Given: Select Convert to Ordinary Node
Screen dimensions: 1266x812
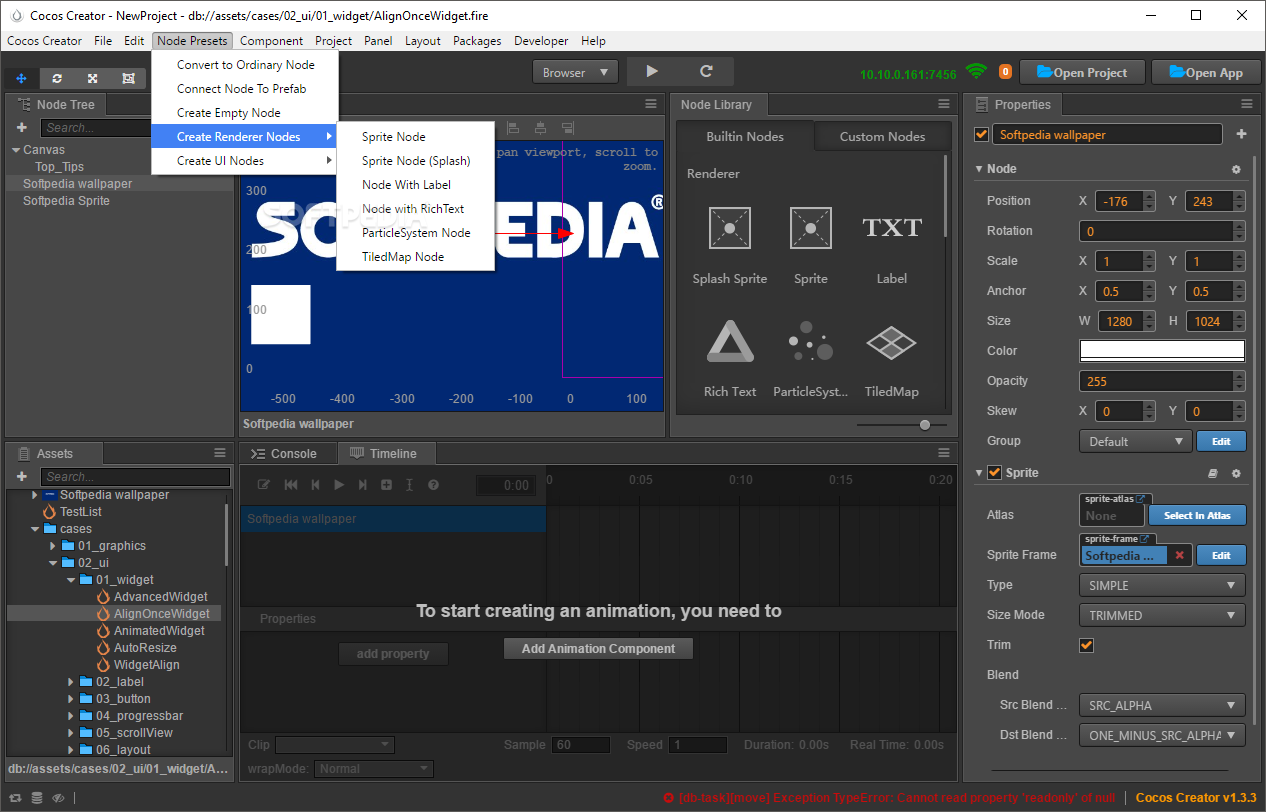Looking at the screenshot, I should click(x=244, y=65).
